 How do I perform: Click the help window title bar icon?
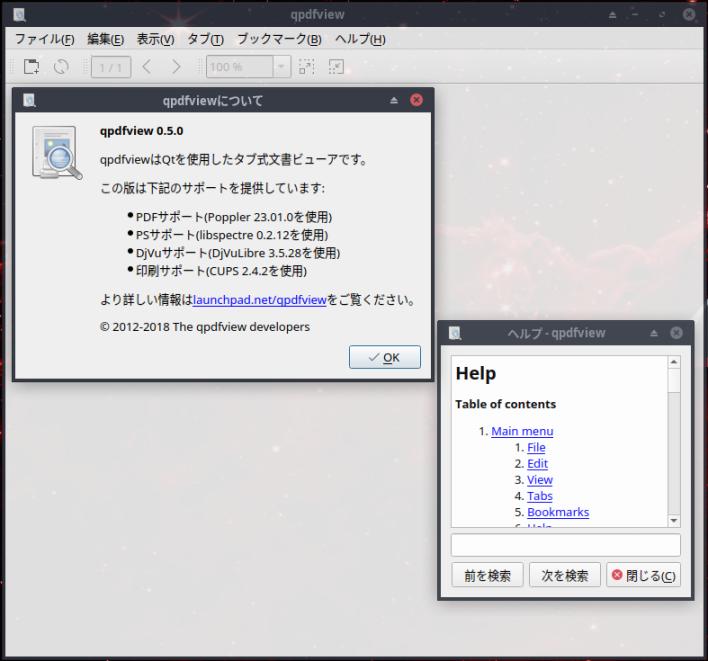point(455,333)
